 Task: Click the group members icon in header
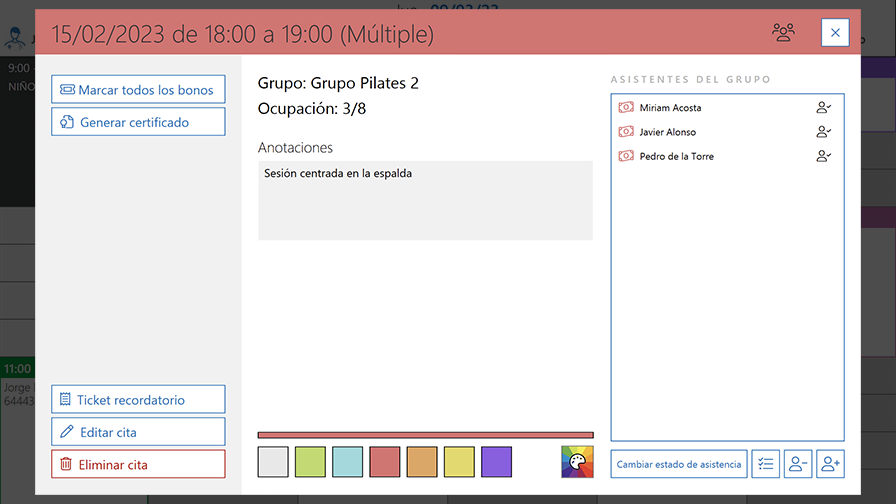pos(783,33)
